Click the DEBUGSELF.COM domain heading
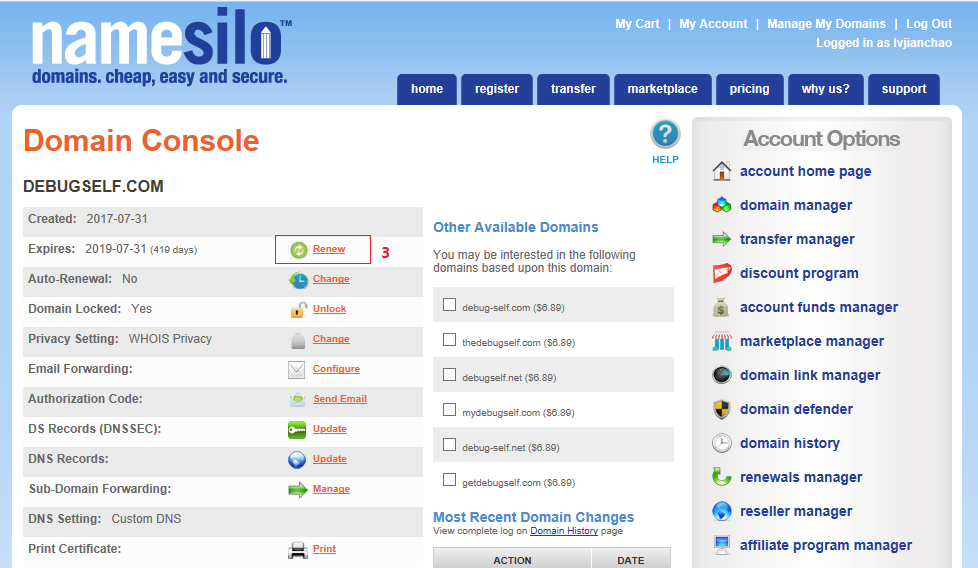This screenshot has width=978, height=568. 93,186
